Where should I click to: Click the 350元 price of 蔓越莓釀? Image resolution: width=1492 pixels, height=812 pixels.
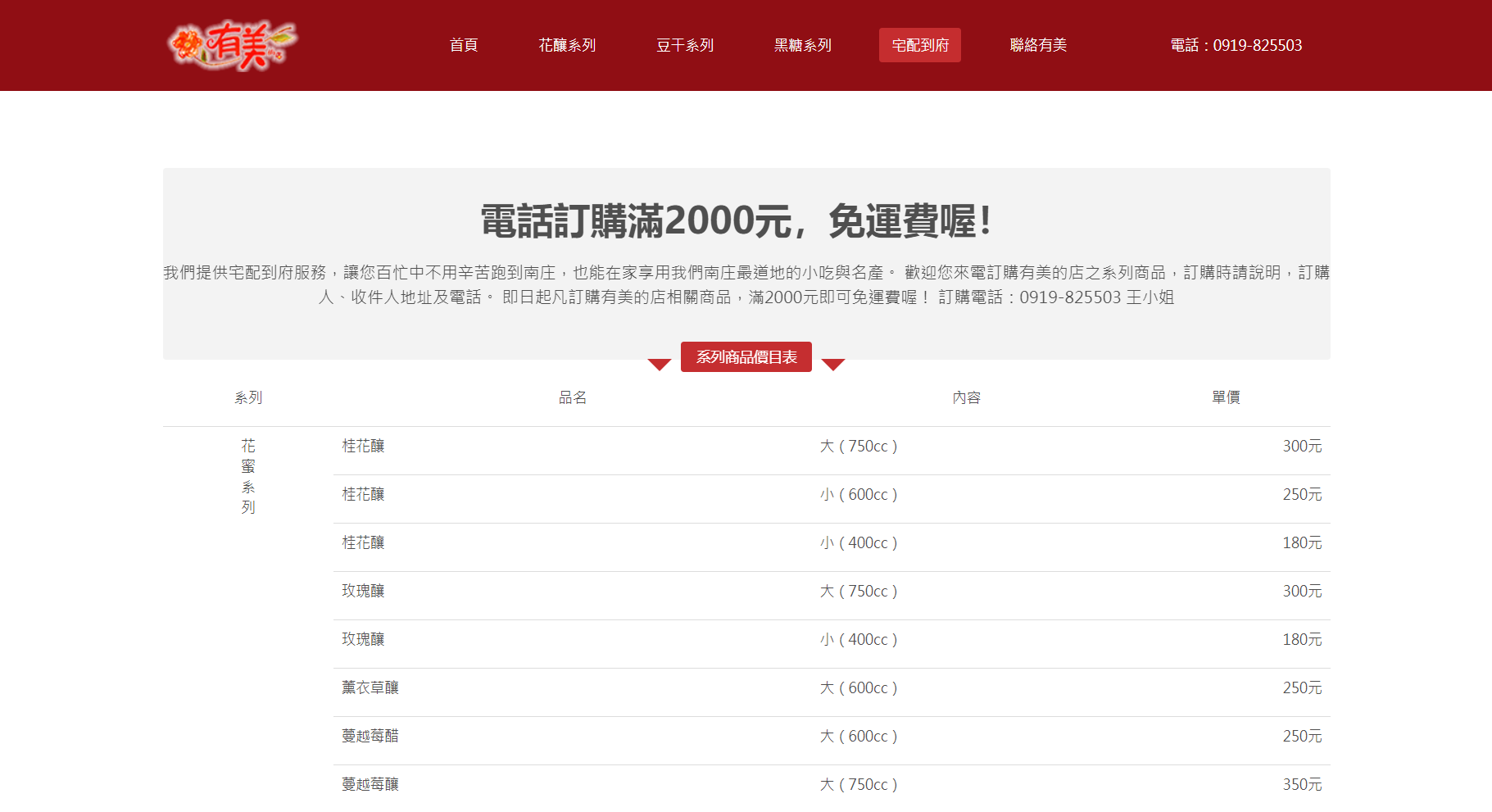pos(1301,785)
